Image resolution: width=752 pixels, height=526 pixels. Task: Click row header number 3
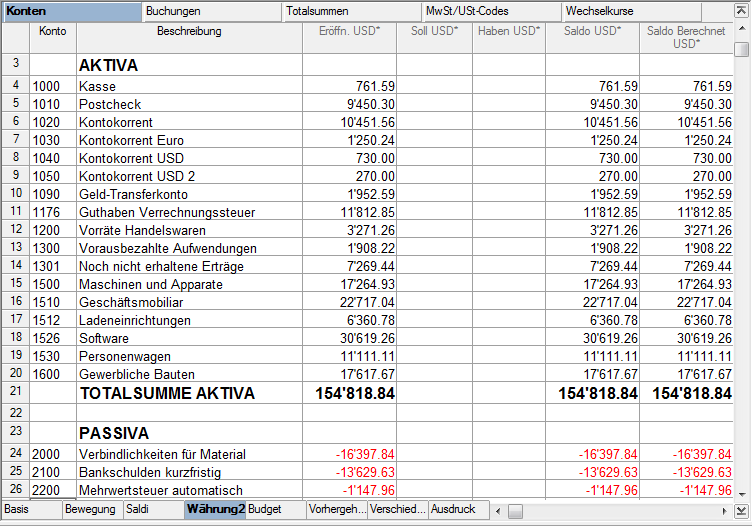[x=16, y=63]
